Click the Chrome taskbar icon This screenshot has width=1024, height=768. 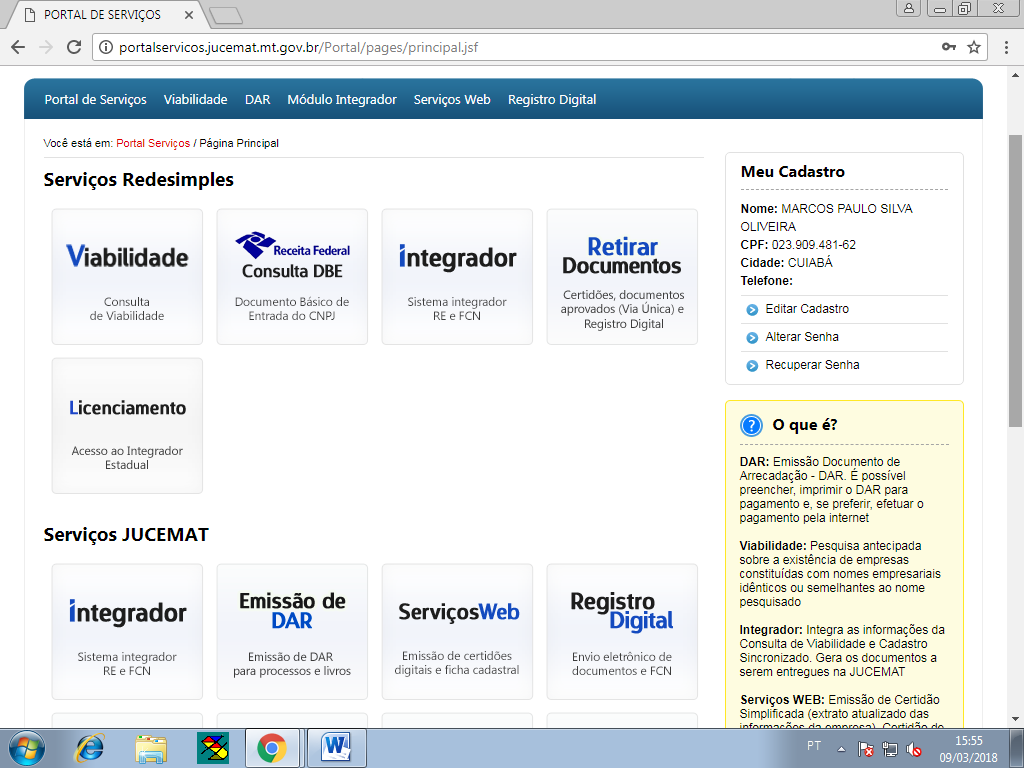[x=272, y=748]
